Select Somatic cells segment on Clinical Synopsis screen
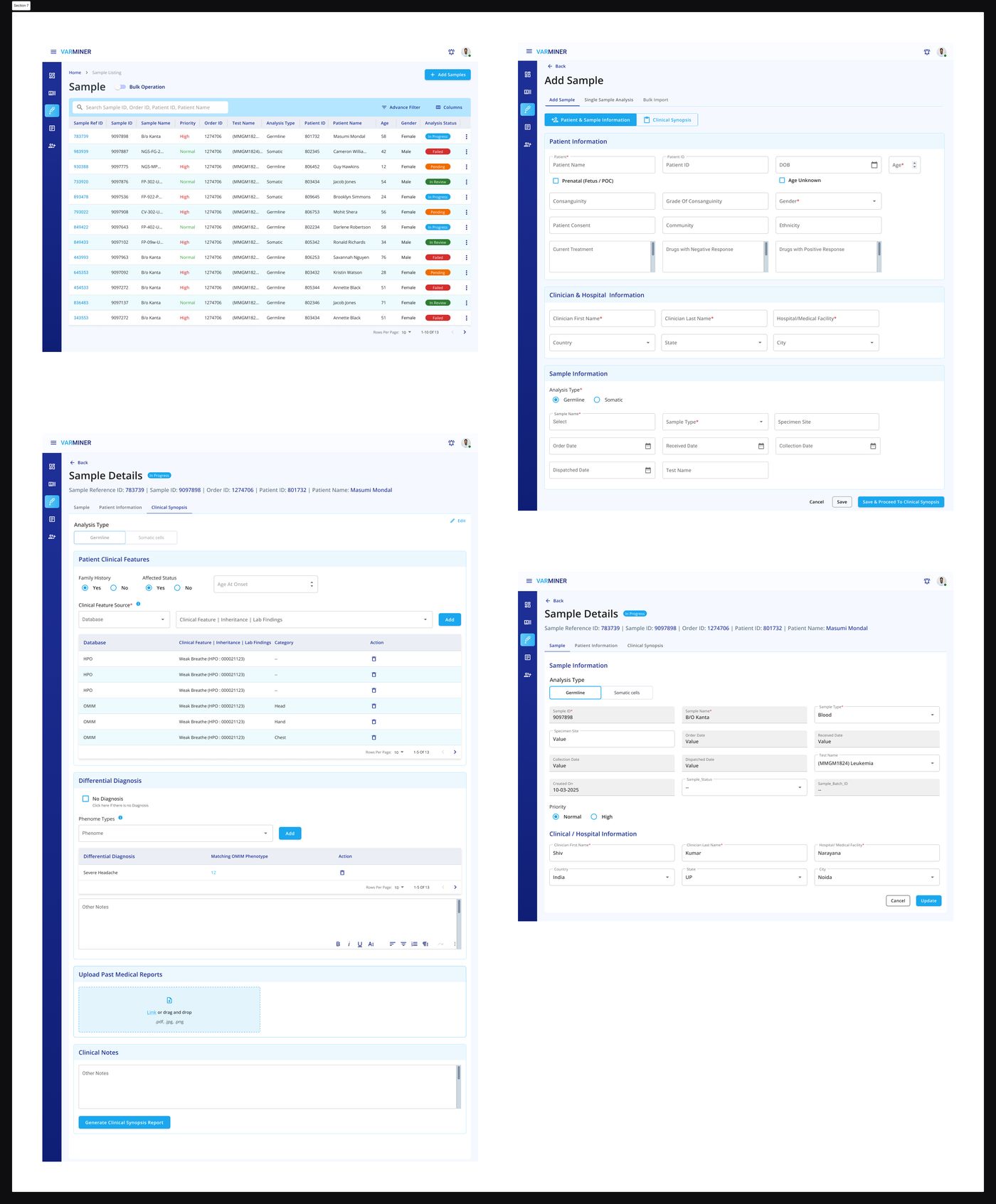The width and height of the screenshot is (996, 1204). (x=151, y=538)
